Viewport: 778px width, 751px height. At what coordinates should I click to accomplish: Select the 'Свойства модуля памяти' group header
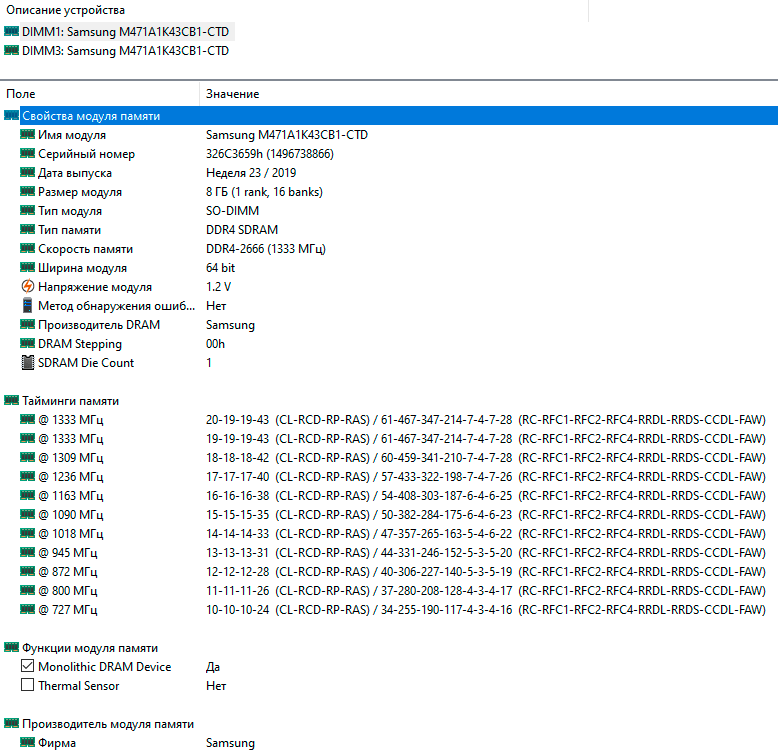tap(389, 116)
